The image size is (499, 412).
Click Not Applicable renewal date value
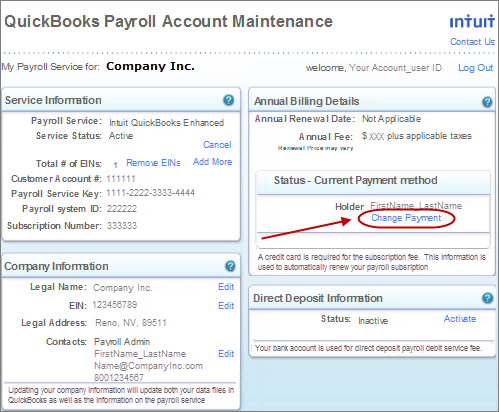(392, 119)
